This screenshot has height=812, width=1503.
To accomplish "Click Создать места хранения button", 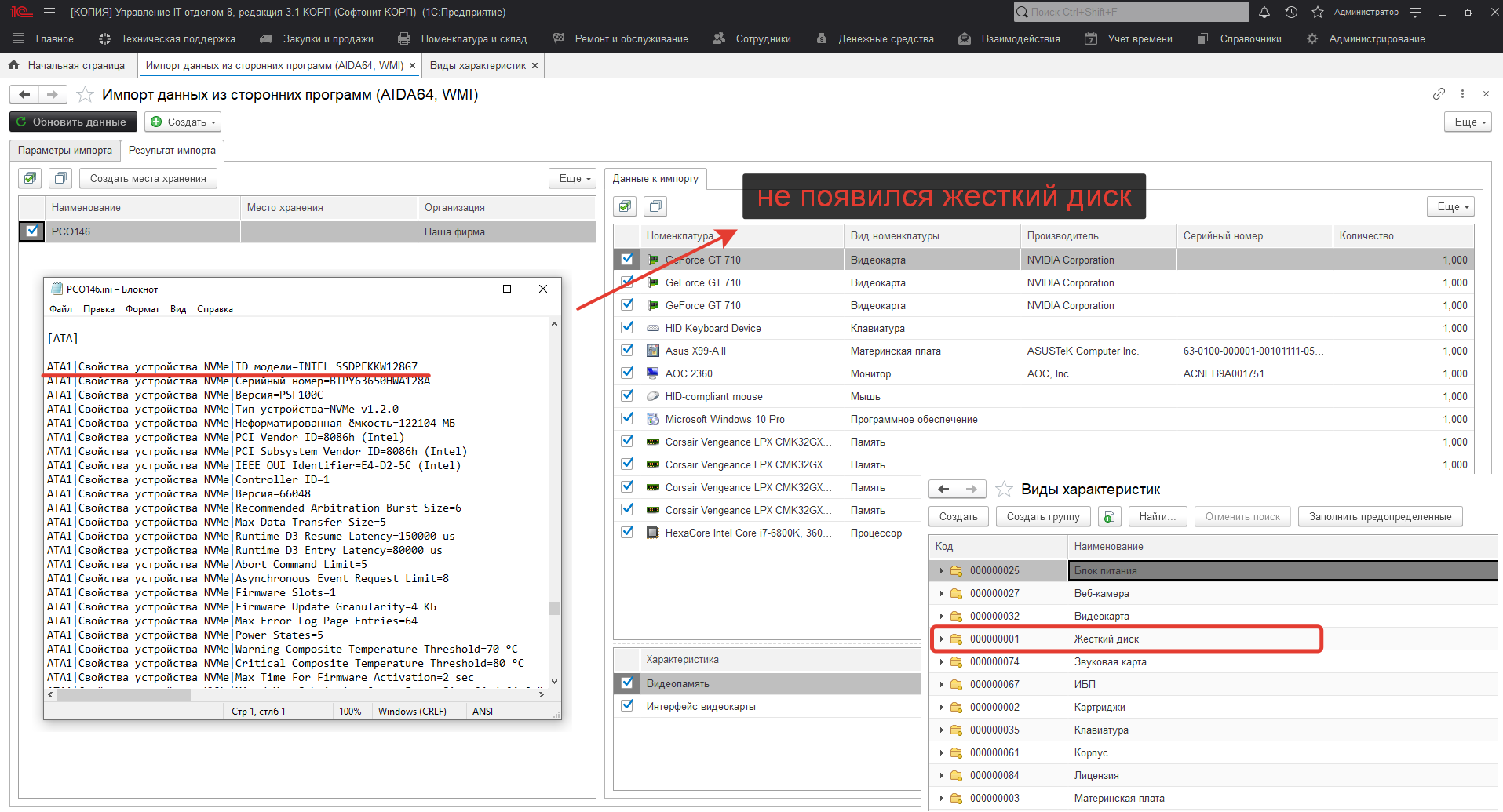I will pos(148,178).
